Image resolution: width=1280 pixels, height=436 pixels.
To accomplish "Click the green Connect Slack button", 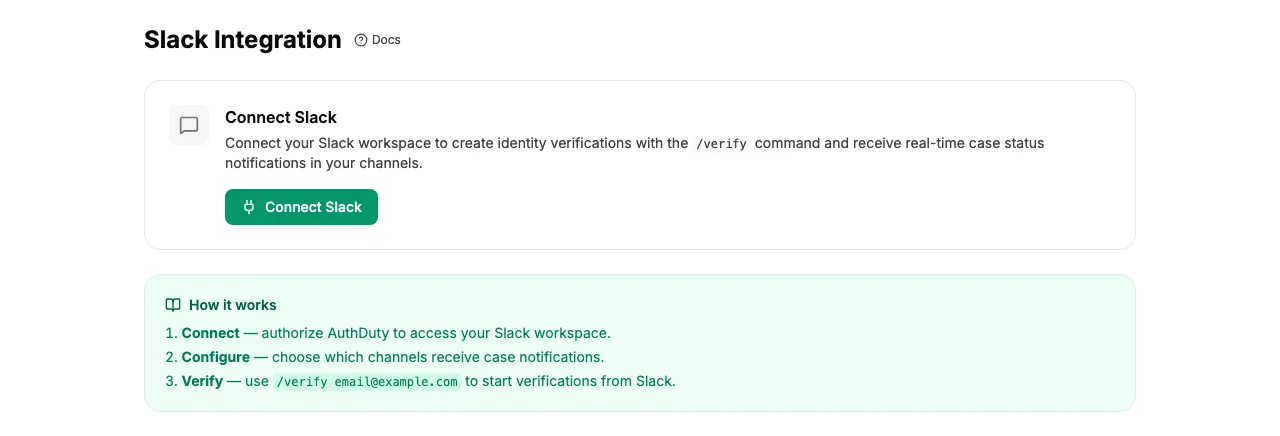I will point(301,207).
